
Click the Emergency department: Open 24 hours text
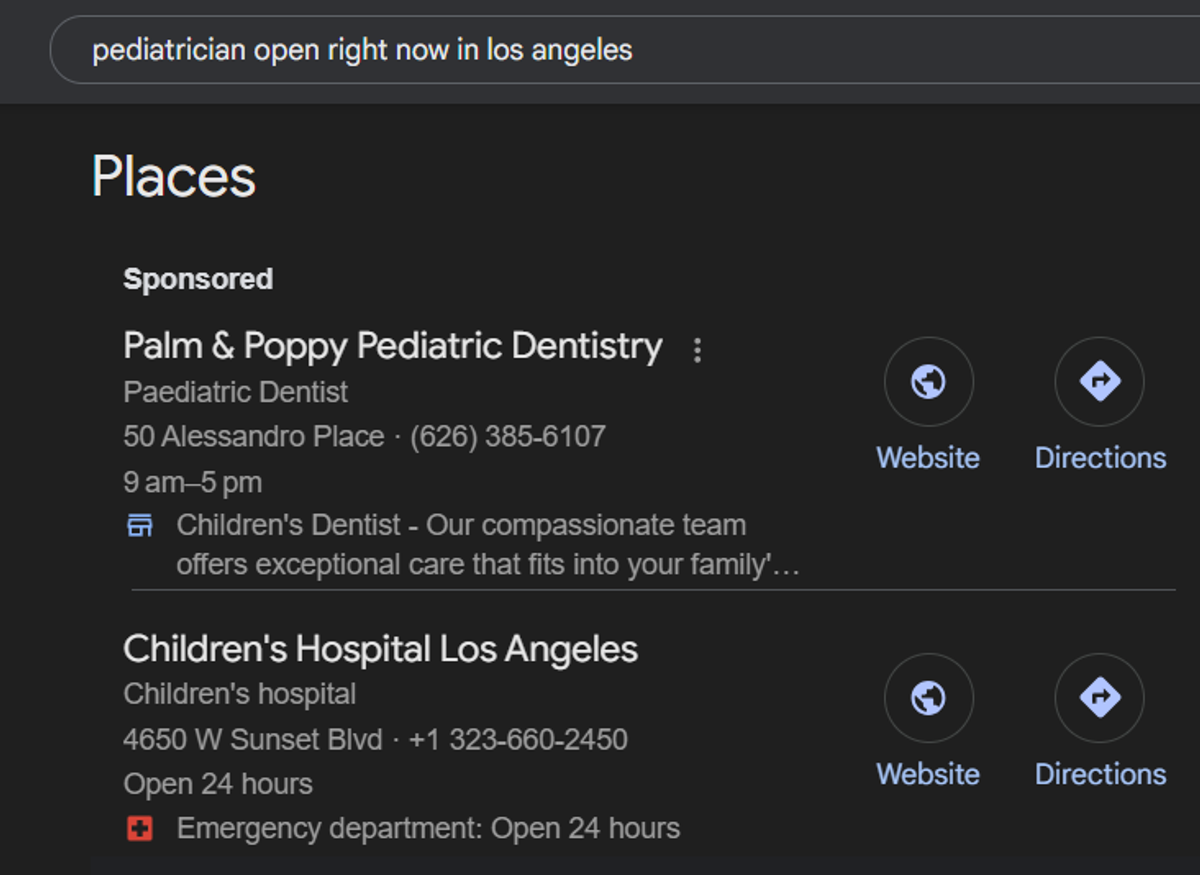tap(428, 828)
